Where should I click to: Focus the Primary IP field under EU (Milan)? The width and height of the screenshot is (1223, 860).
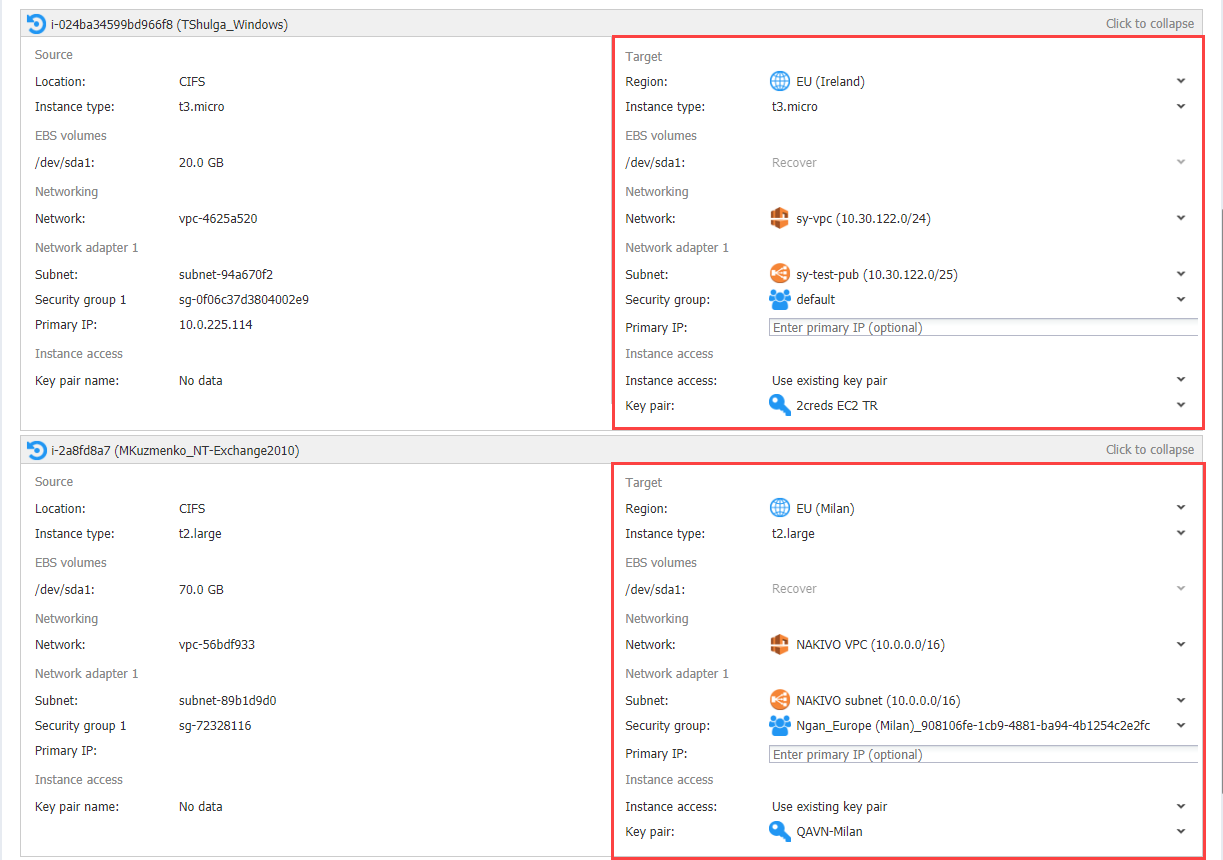(983, 754)
